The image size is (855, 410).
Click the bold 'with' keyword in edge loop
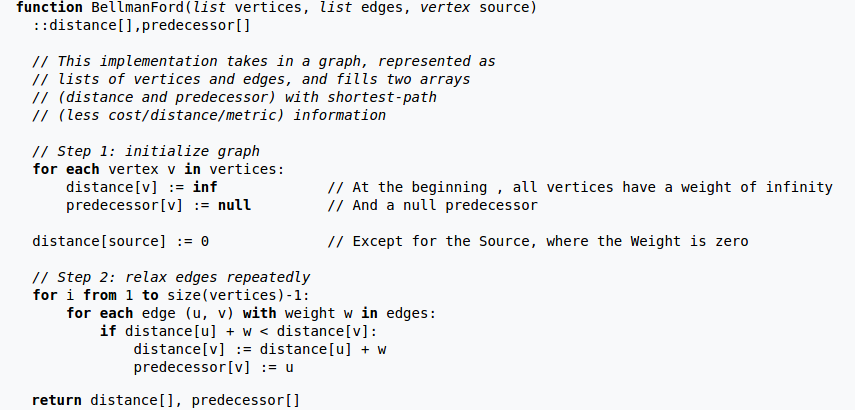pyautogui.click(x=260, y=313)
